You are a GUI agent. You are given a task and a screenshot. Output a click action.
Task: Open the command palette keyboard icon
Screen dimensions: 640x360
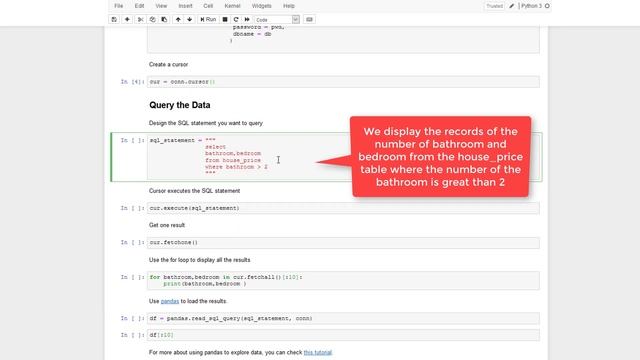(x=309, y=20)
